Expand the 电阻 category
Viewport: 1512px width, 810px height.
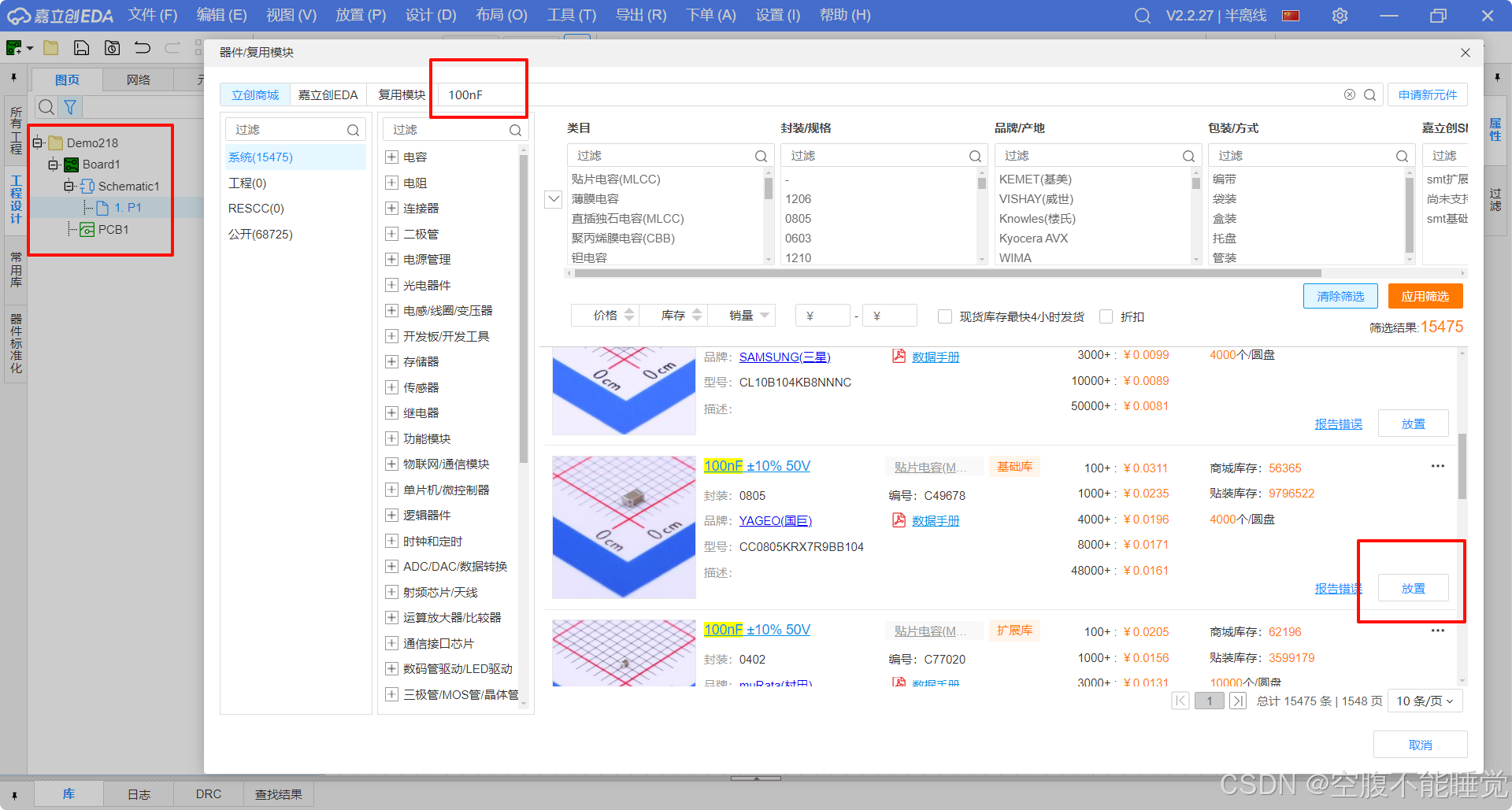[x=391, y=183]
